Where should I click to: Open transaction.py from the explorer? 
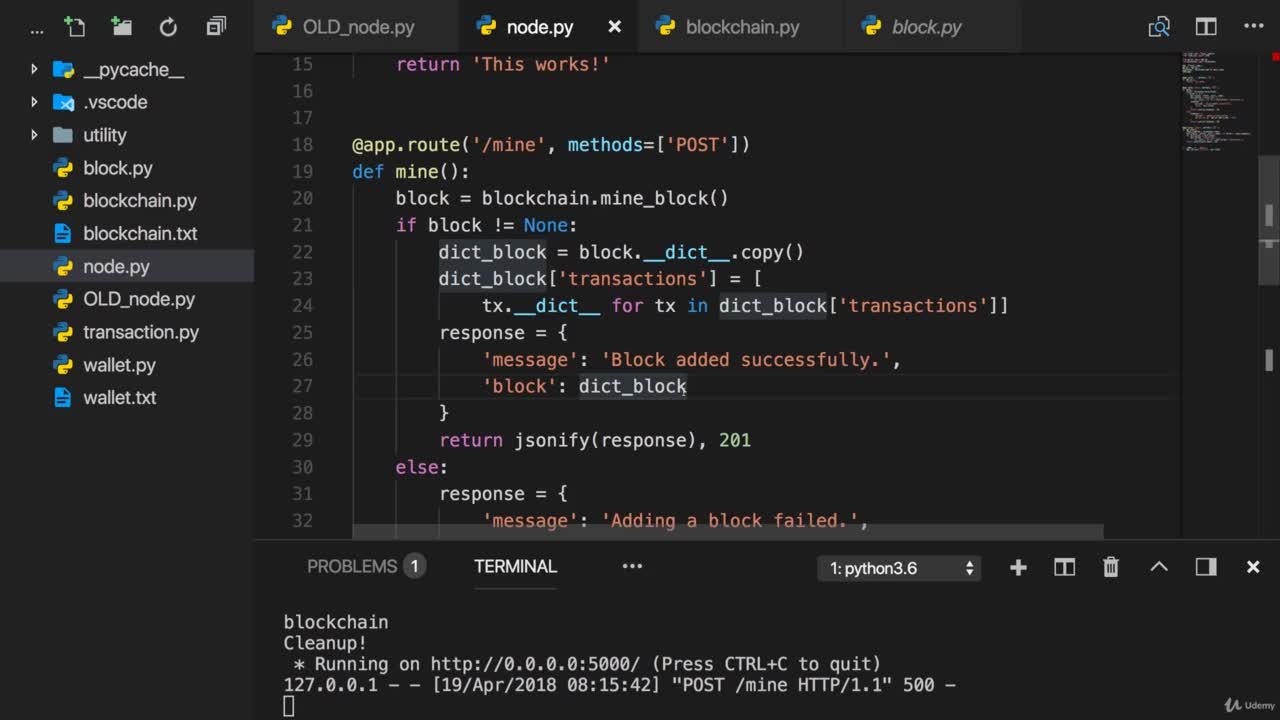pos(141,332)
